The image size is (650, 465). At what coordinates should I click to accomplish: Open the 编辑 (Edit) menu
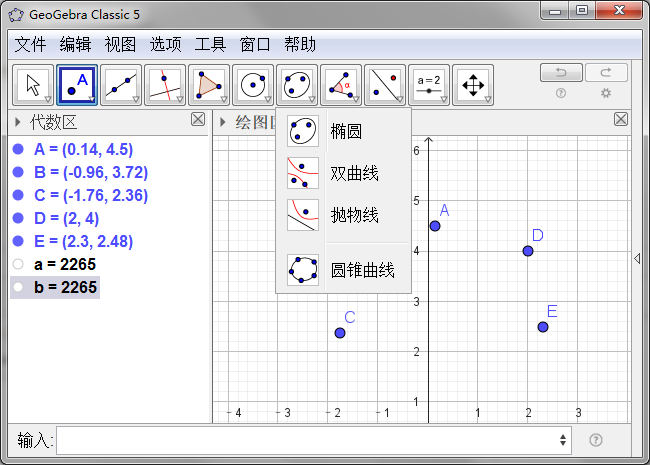(x=75, y=44)
